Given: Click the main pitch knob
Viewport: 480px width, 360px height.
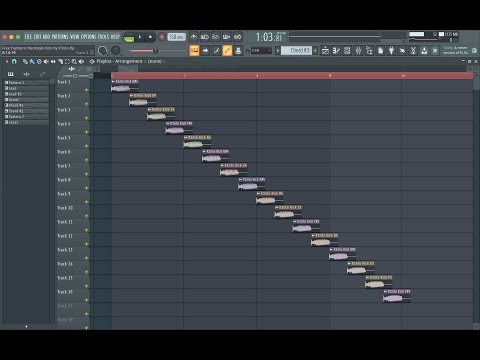Looking at the screenshot, I should tap(115, 51).
